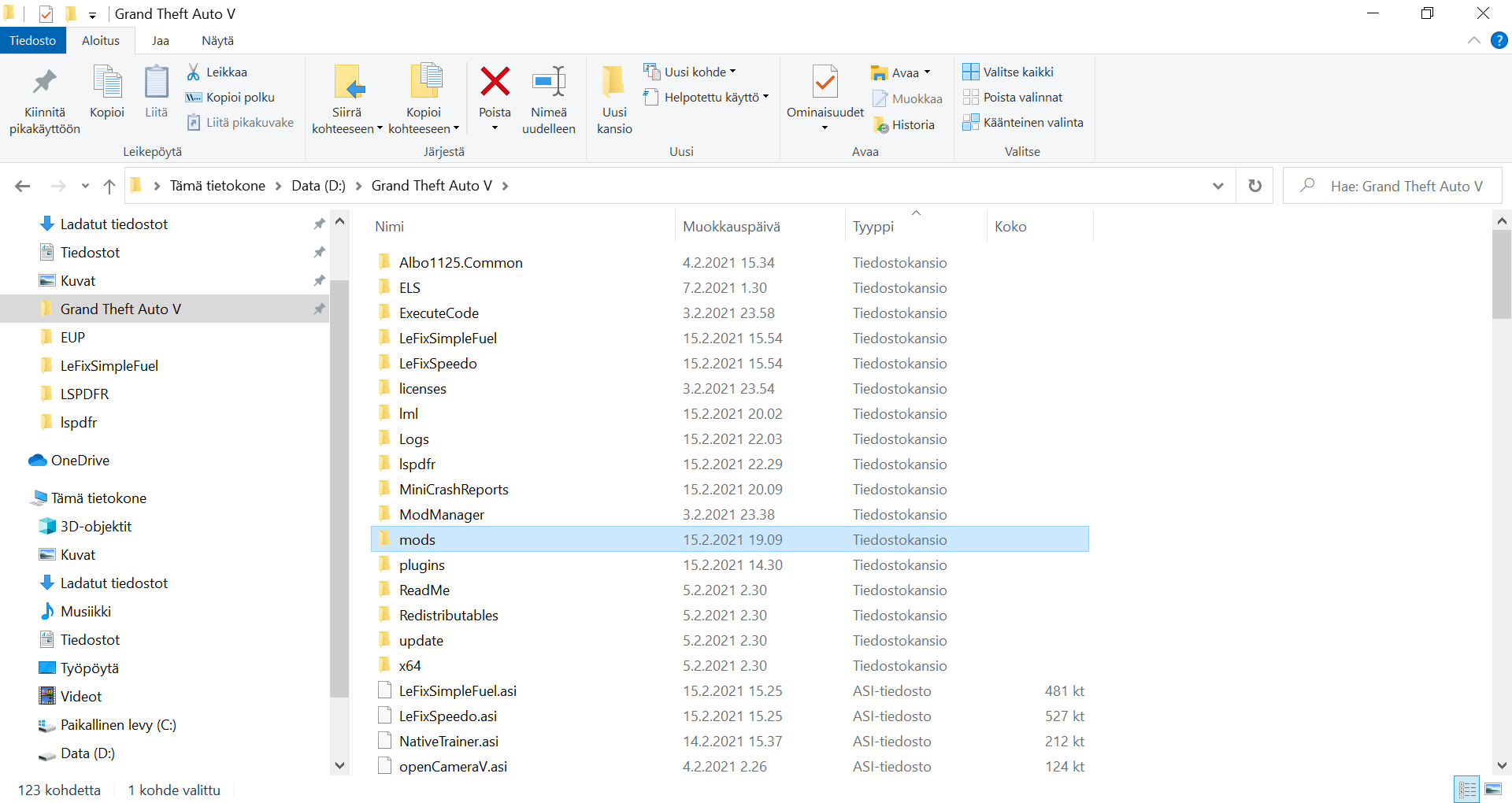Screen dimensions: 1512x803
Task: Click Tämä tietokone in address path
Action: click(217, 186)
